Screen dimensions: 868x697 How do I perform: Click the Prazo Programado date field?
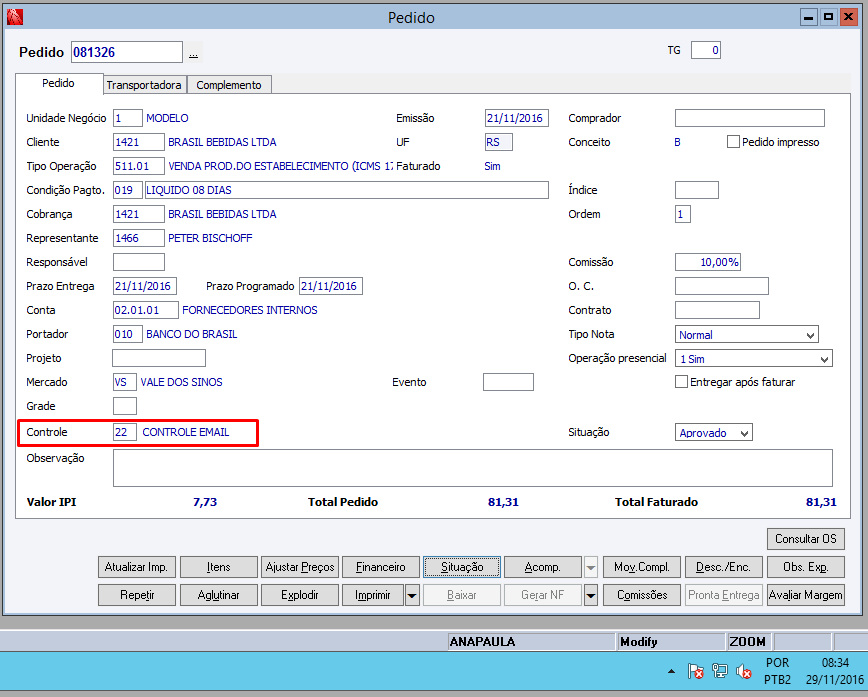331,286
